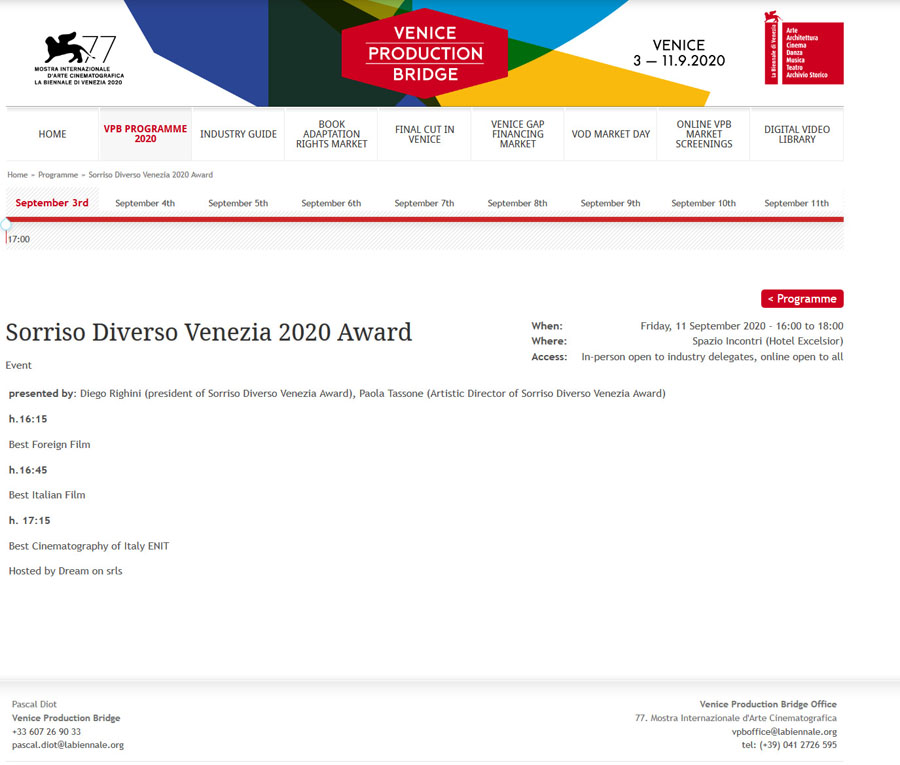This screenshot has width=900, height=765.
Task: Email pascal.diot@labiennale.org
Action: point(68,745)
